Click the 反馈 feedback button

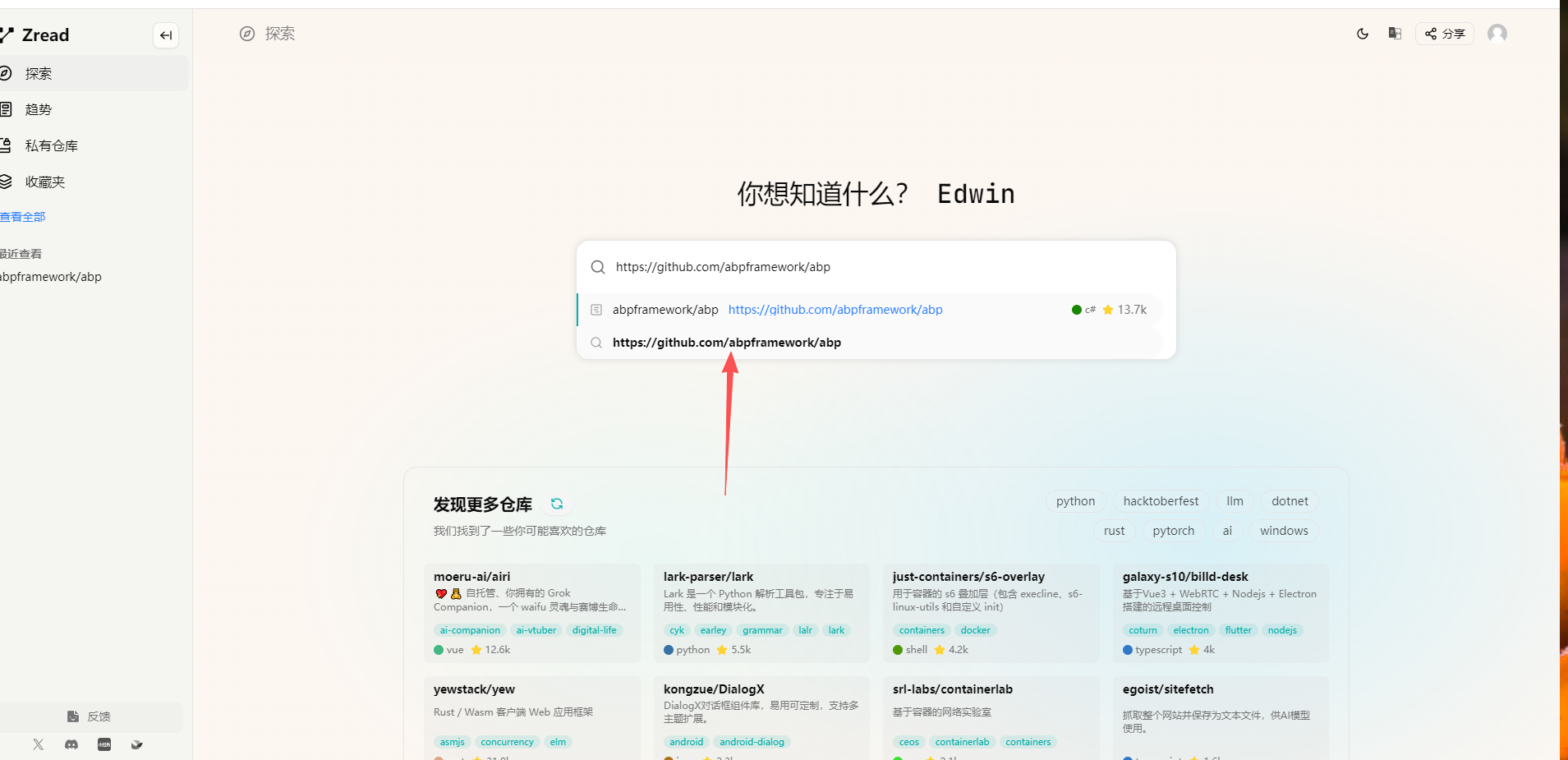pos(90,716)
